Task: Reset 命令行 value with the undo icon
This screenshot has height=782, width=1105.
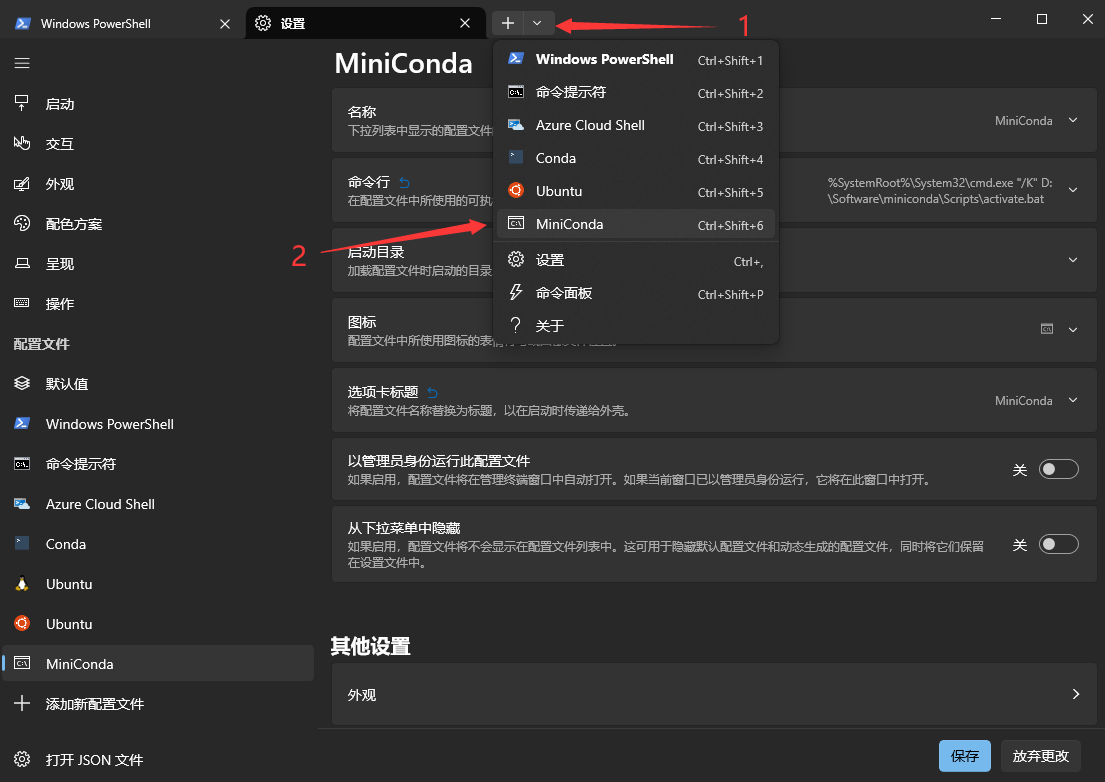Action: tap(405, 182)
